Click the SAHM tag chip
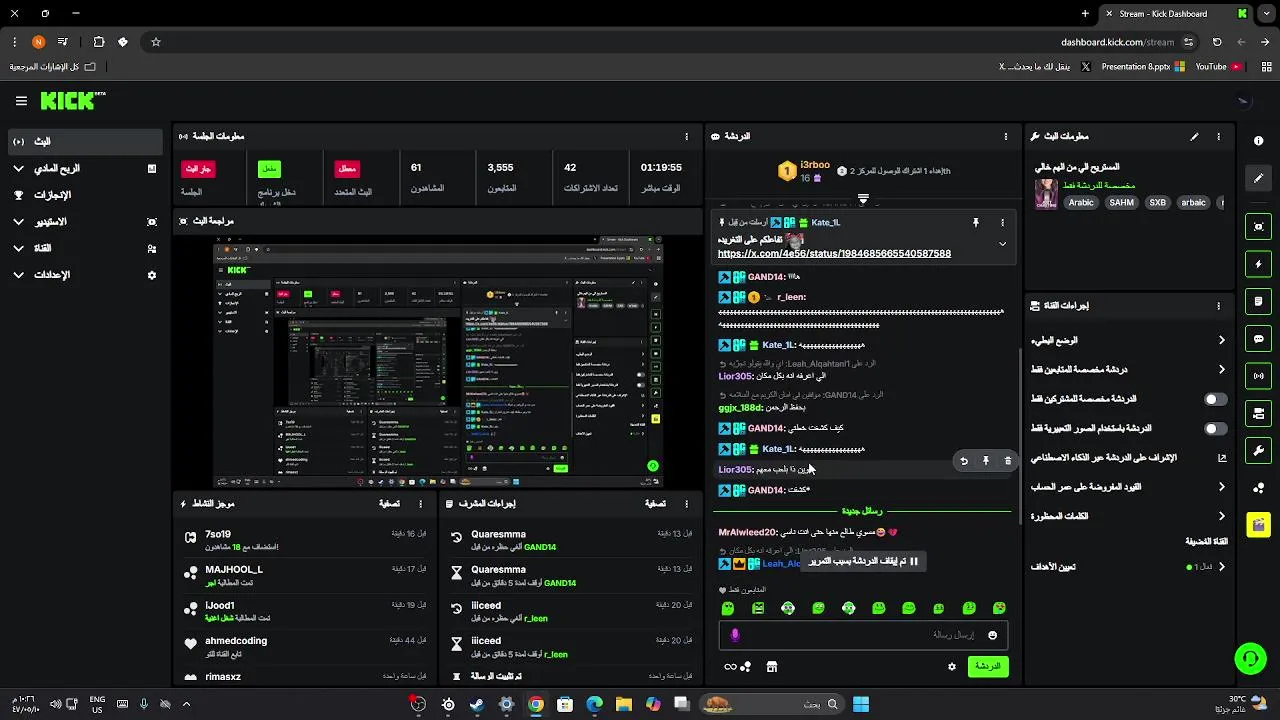The image size is (1280, 720). tap(1121, 203)
